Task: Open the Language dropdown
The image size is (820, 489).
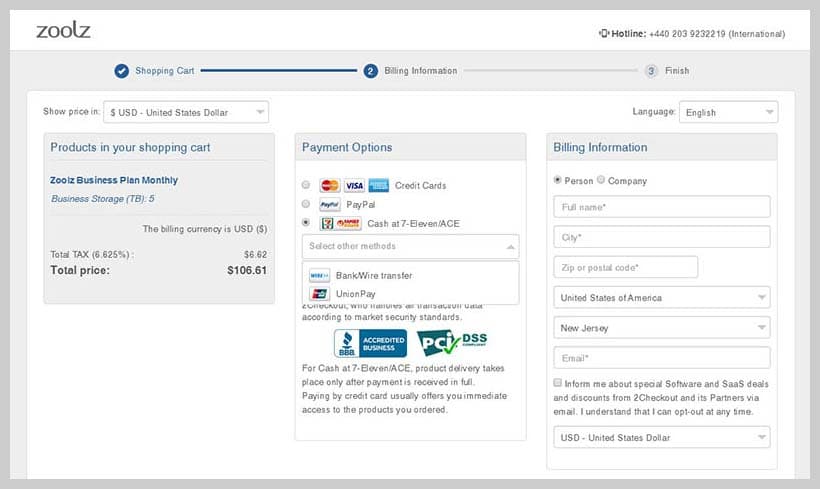Action: point(728,112)
